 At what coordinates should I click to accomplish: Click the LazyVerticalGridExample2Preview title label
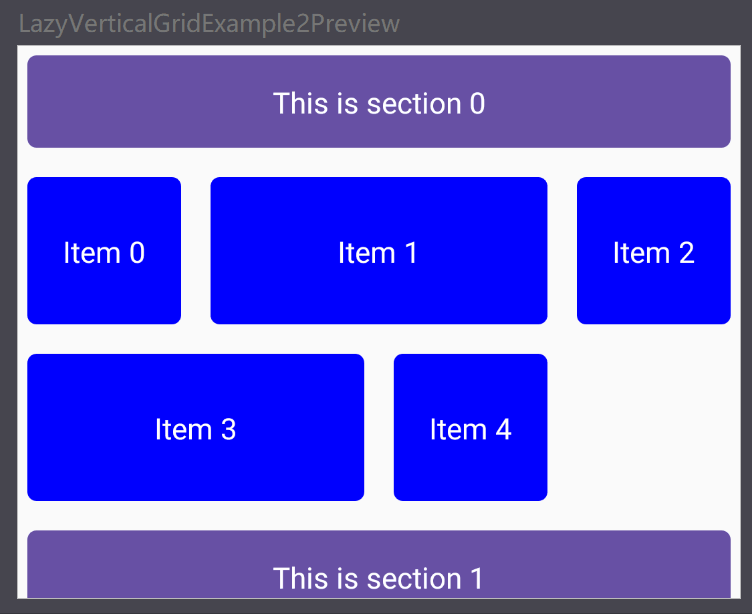(x=209, y=23)
